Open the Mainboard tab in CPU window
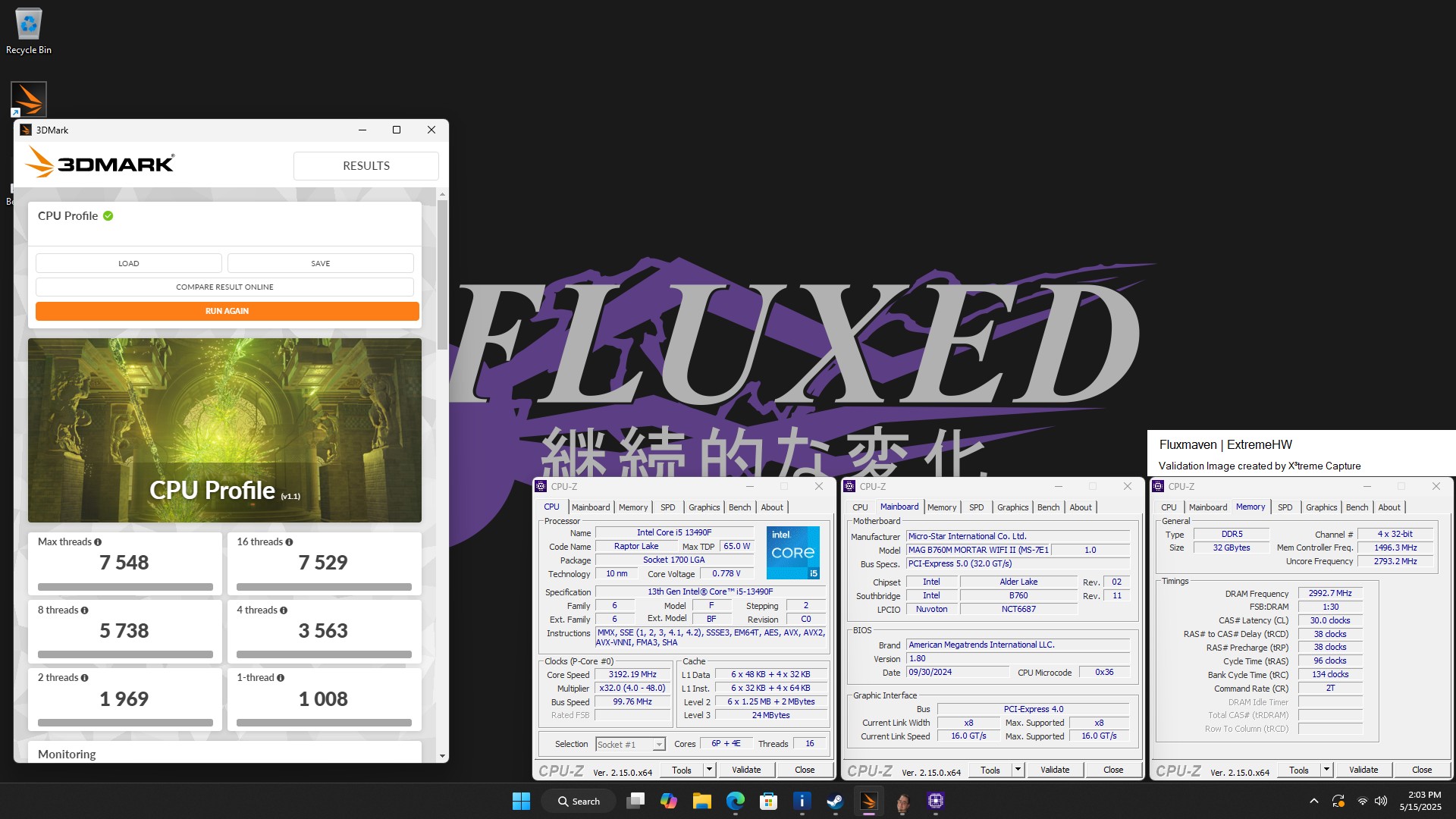The width and height of the screenshot is (1456, 819). (591, 507)
